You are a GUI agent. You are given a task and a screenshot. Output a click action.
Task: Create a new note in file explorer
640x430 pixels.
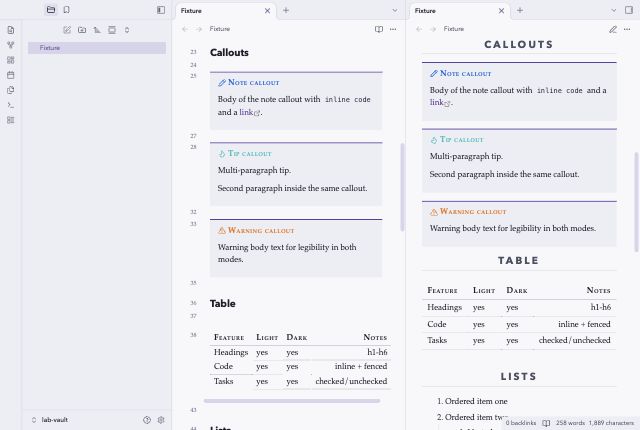67,30
